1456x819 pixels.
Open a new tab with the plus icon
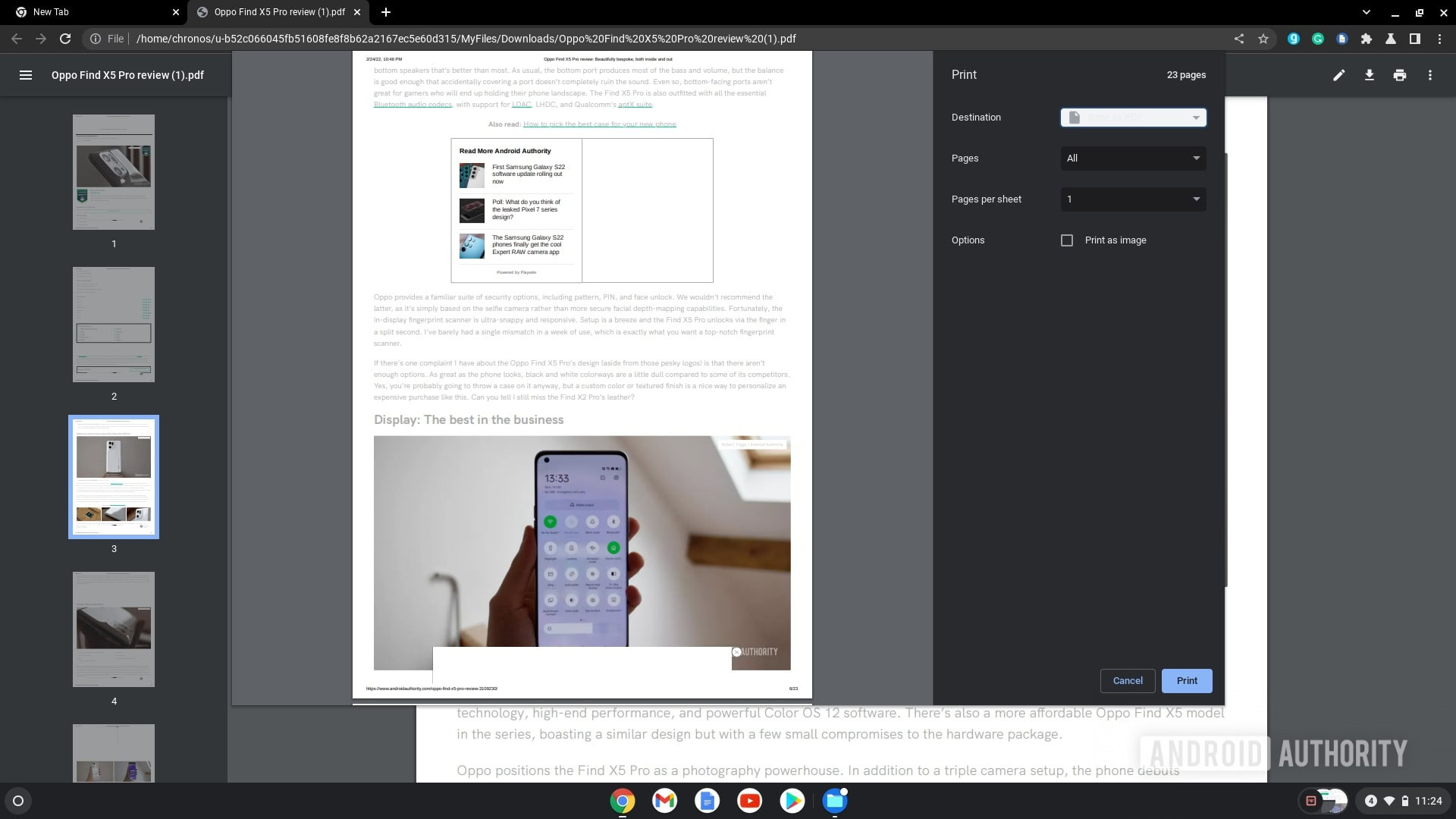click(x=386, y=12)
